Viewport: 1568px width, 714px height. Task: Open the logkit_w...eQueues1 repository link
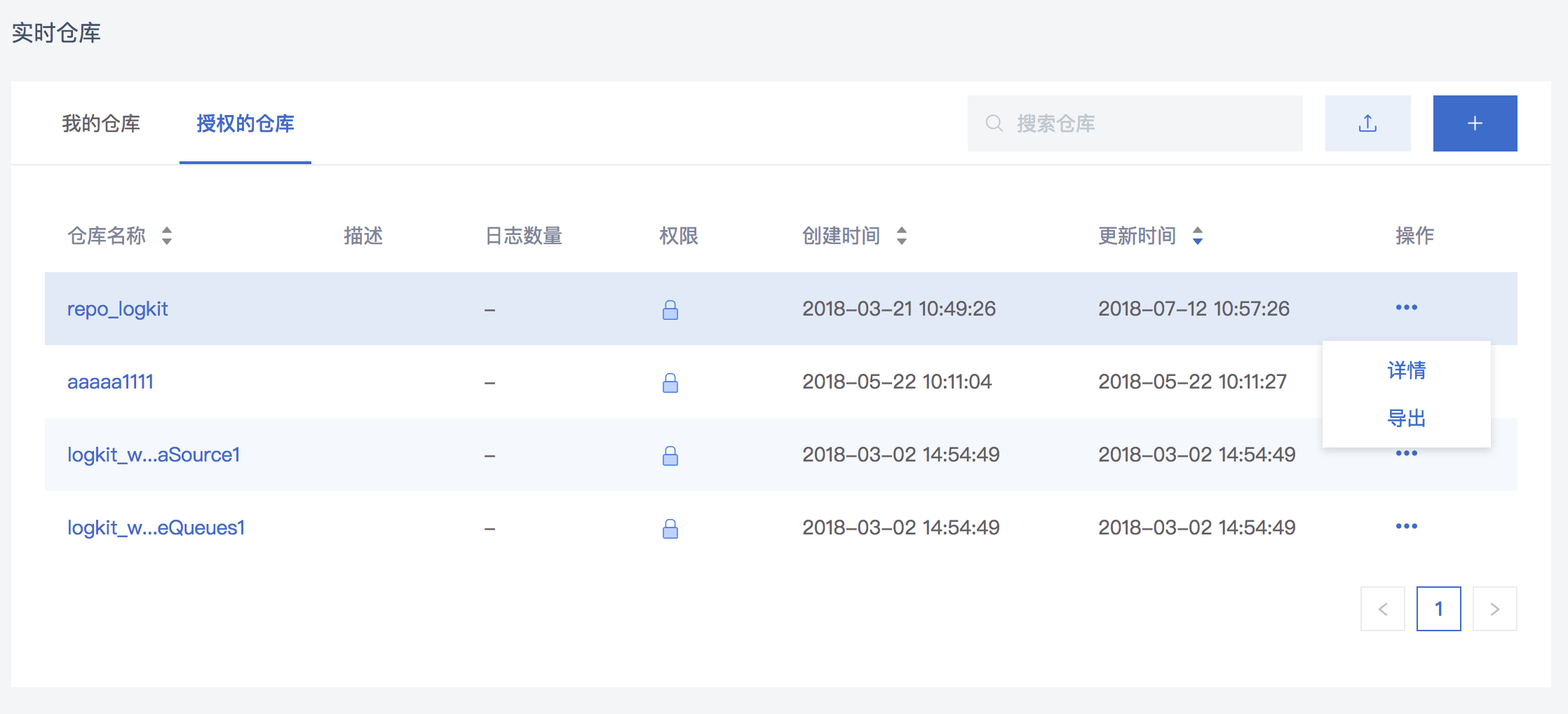click(x=156, y=527)
